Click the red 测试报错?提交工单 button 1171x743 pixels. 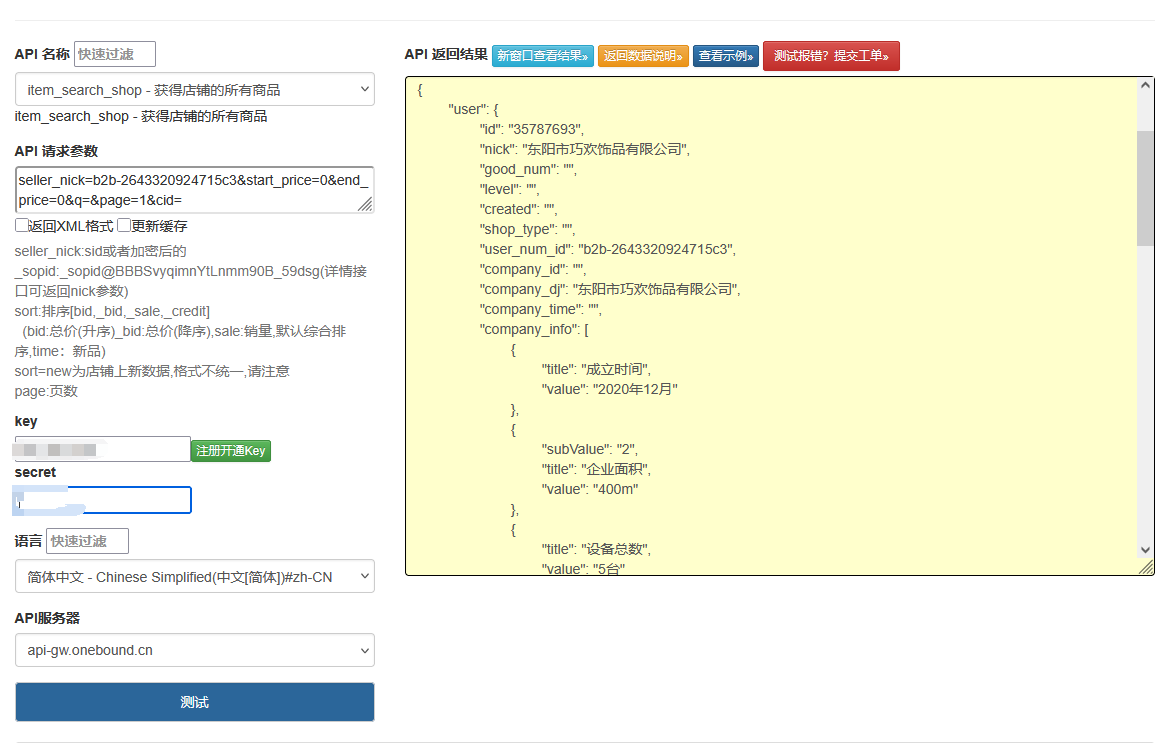[831, 56]
